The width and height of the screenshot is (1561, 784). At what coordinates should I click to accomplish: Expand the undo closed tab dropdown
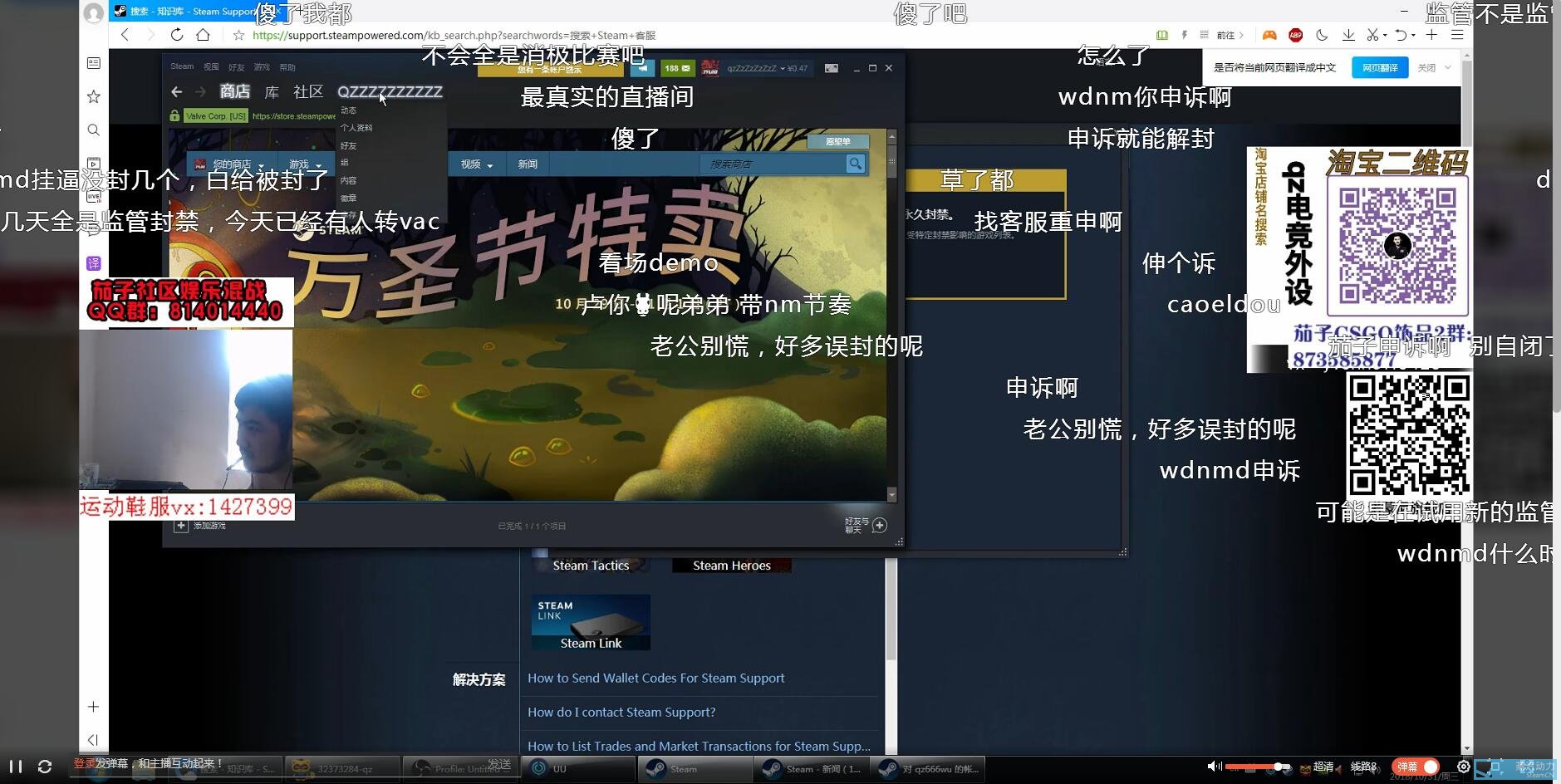1413,36
